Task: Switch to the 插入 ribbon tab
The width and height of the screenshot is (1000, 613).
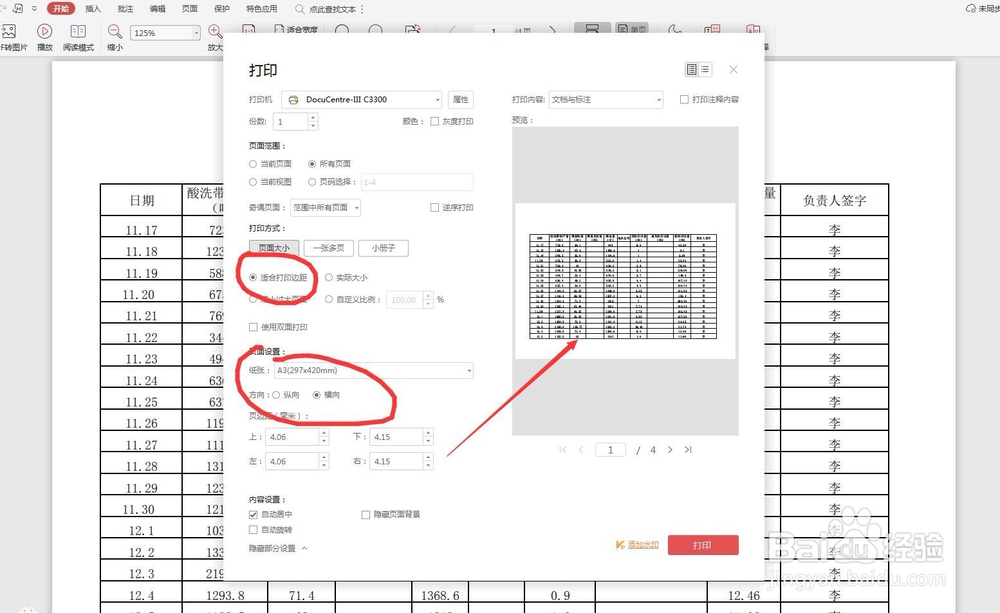Action: 91,8
